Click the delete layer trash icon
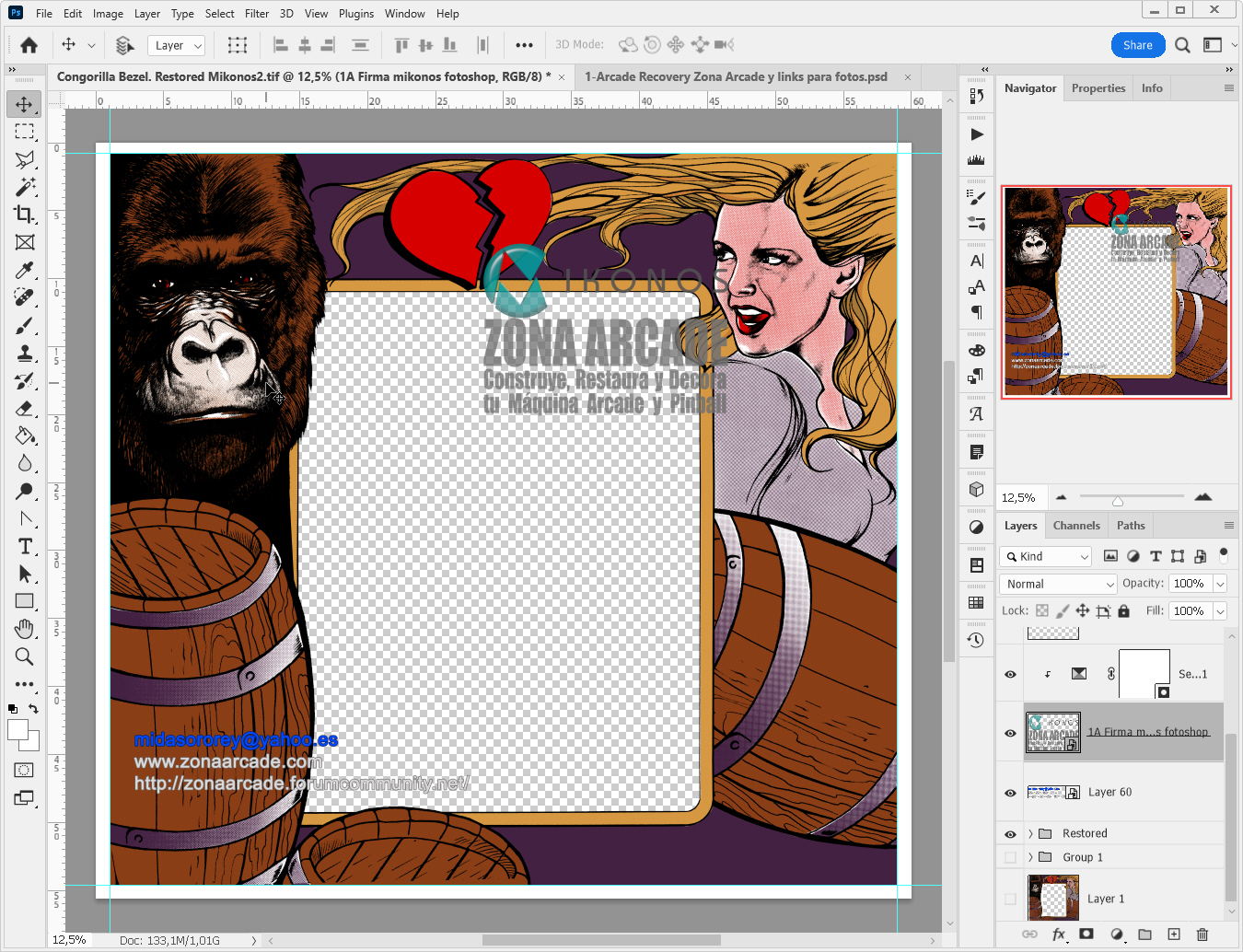The width and height of the screenshot is (1243, 952). [x=1202, y=934]
